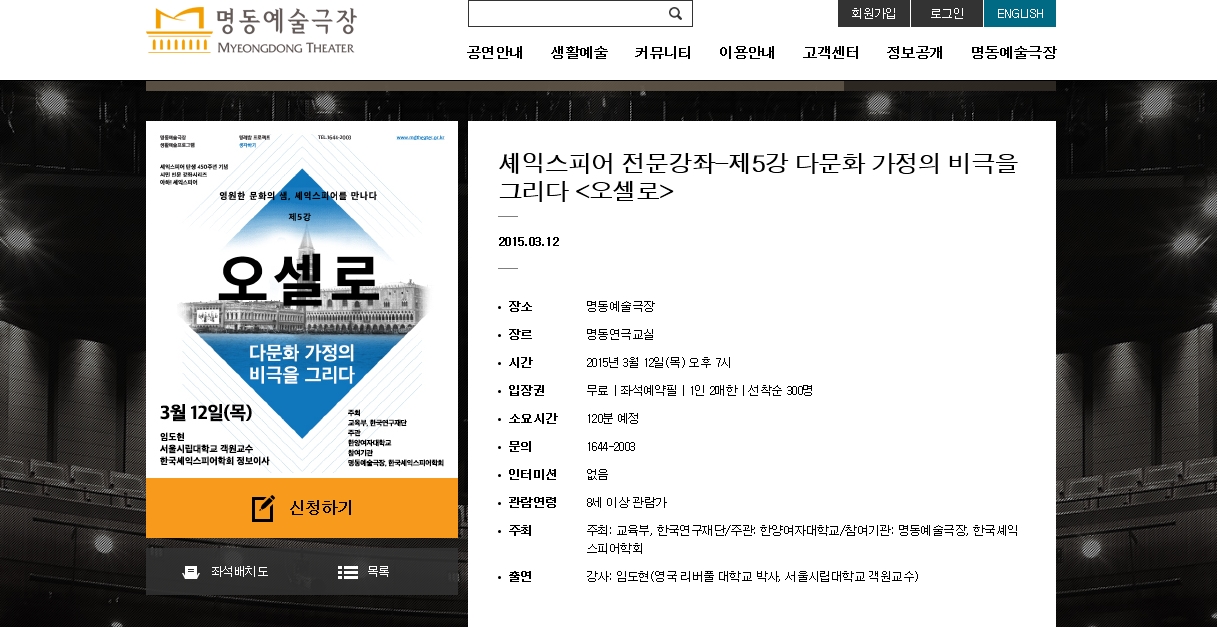The width and height of the screenshot is (1217, 627).
Task: Click the 좌석배치도 seat icon
Action: coord(191,572)
